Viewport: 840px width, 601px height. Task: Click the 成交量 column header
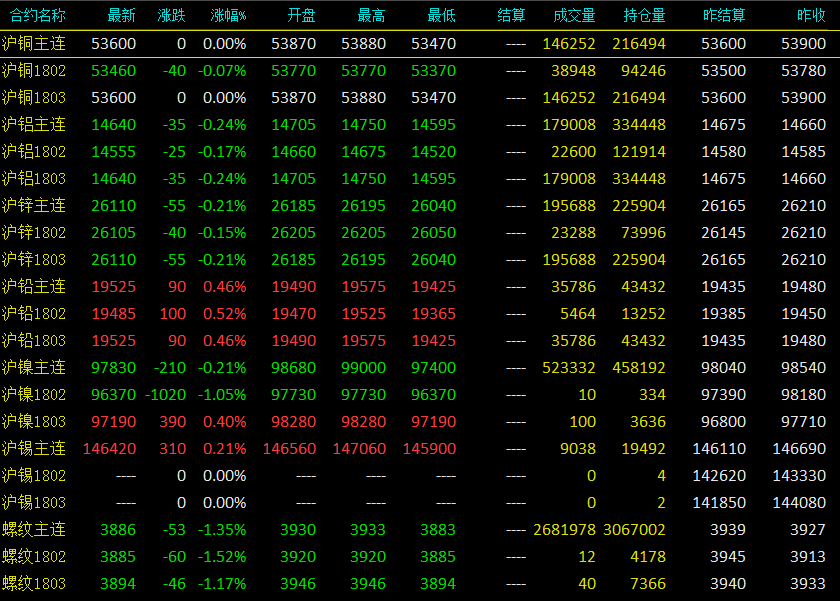[574, 16]
